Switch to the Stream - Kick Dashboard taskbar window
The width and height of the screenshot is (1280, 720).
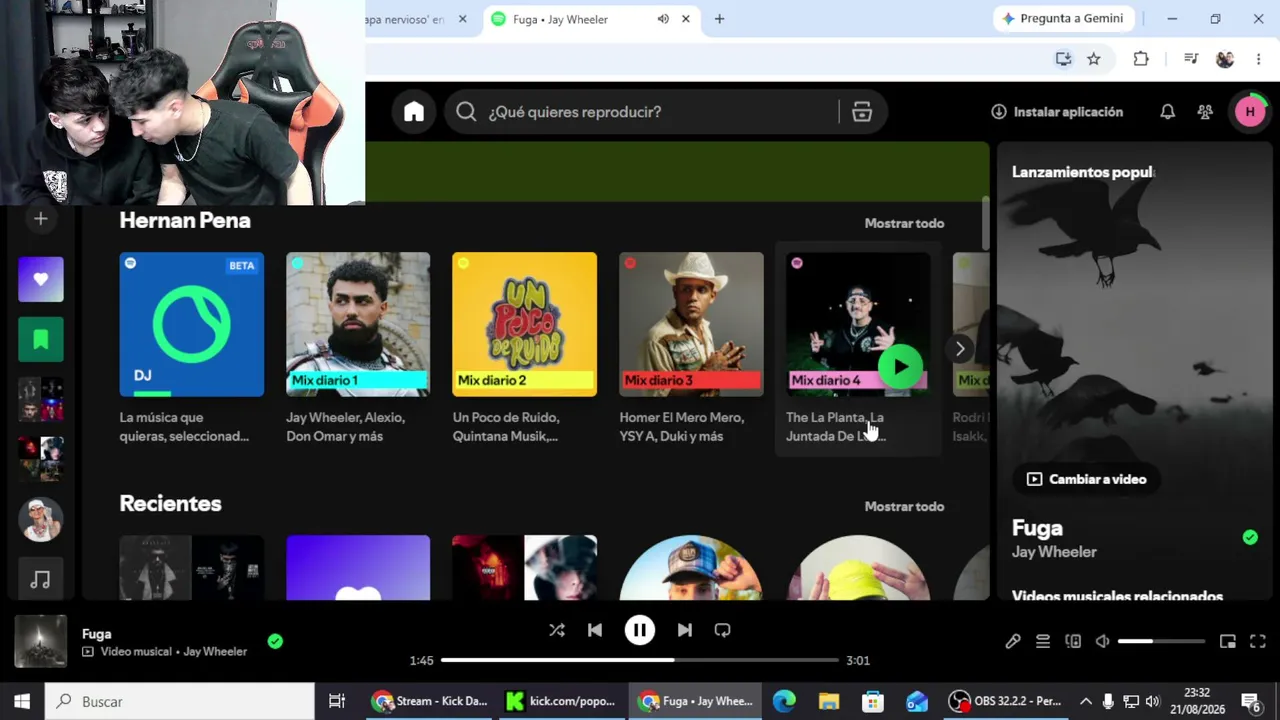tap(429, 701)
